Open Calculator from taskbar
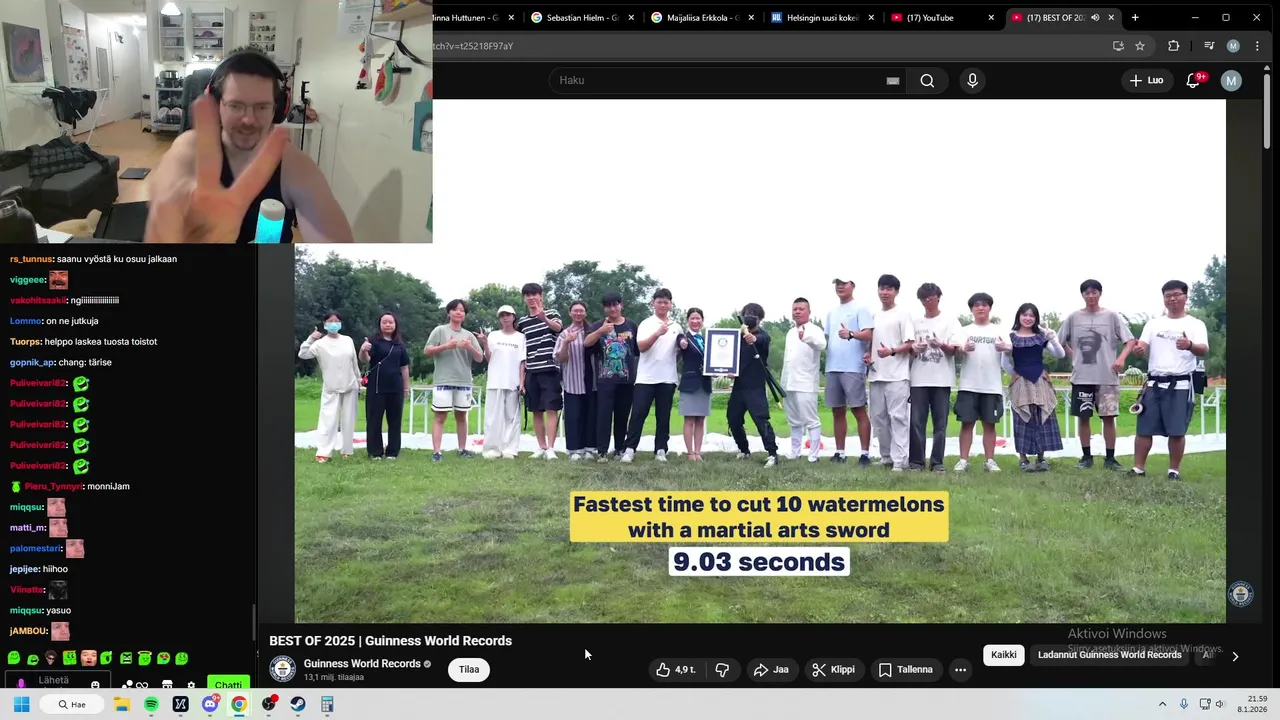 (327, 704)
